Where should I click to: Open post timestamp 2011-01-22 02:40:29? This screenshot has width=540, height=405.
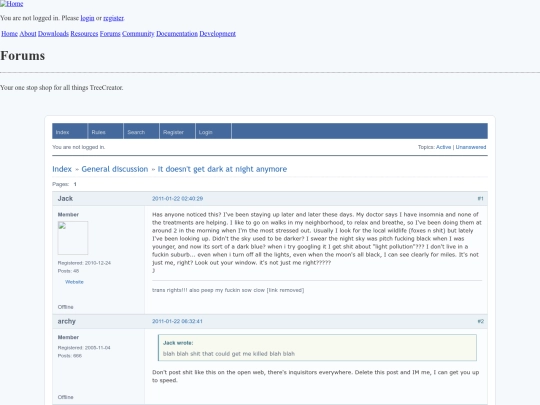[x=177, y=199]
